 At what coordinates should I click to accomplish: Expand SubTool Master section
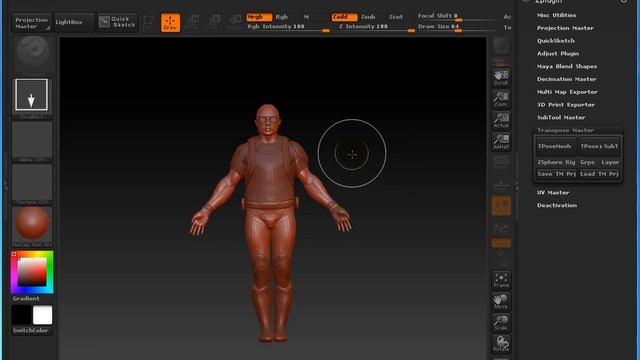[x=561, y=118]
